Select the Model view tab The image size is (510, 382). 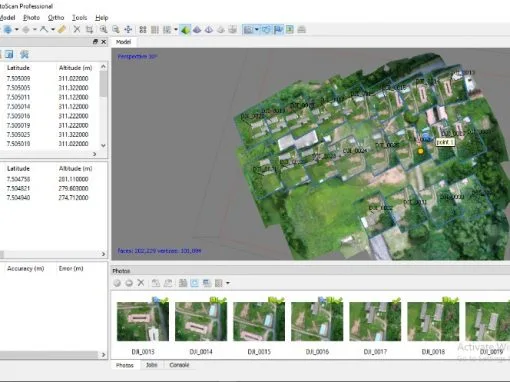(123, 42)
